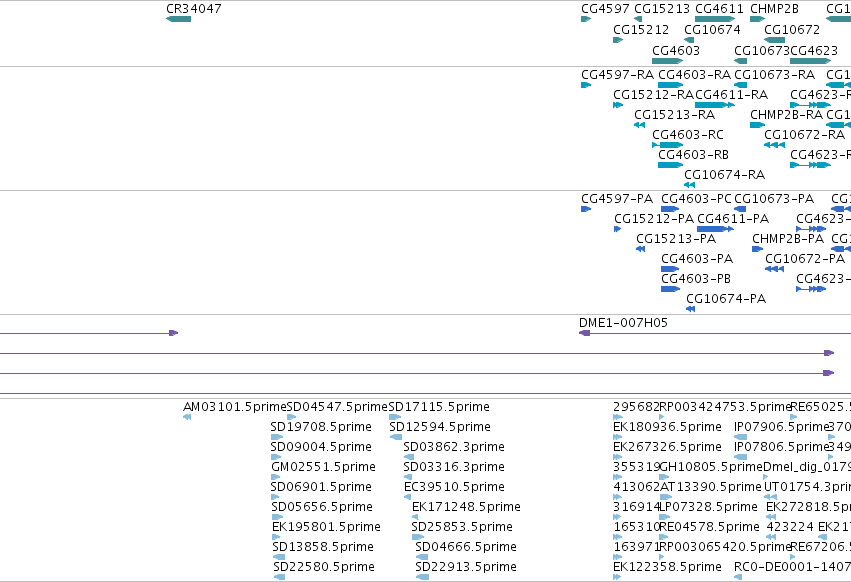The height and width of the screenshot is (582, 851).
Task: Click the CG10672-RA transcript glyph
Action: click(774, 145)
